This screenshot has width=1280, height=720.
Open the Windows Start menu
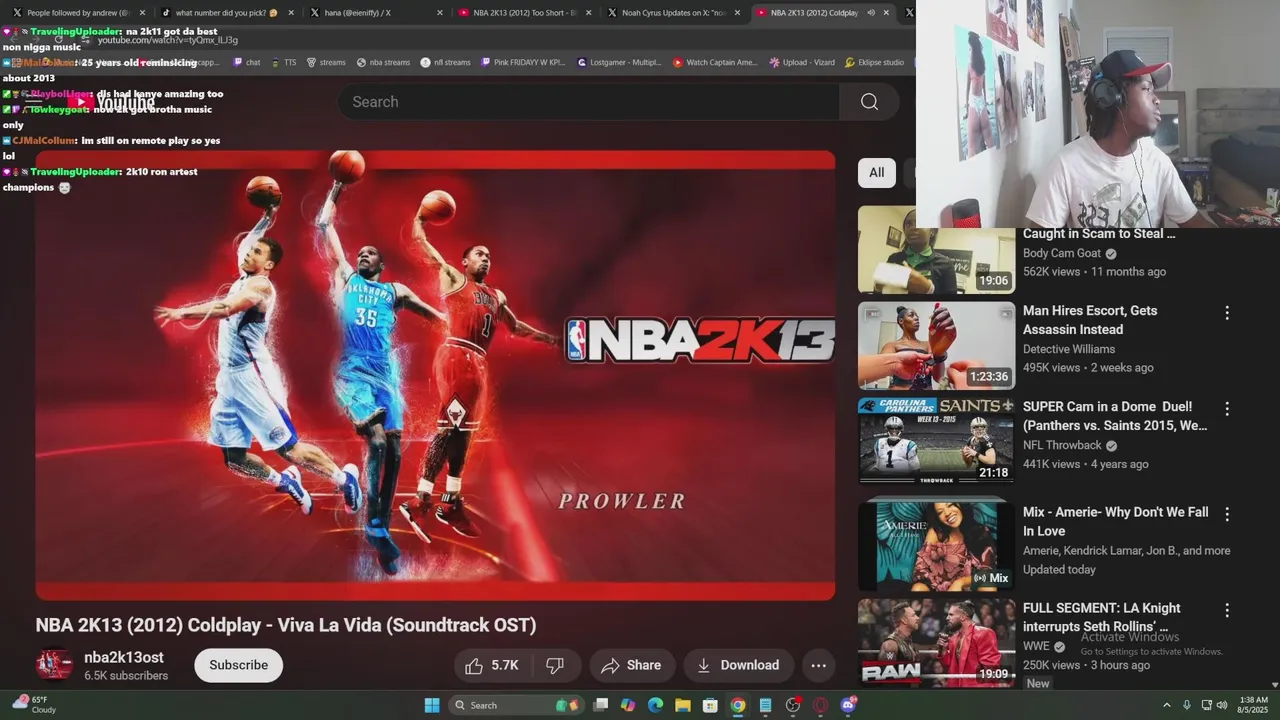[x=432, y=705]
